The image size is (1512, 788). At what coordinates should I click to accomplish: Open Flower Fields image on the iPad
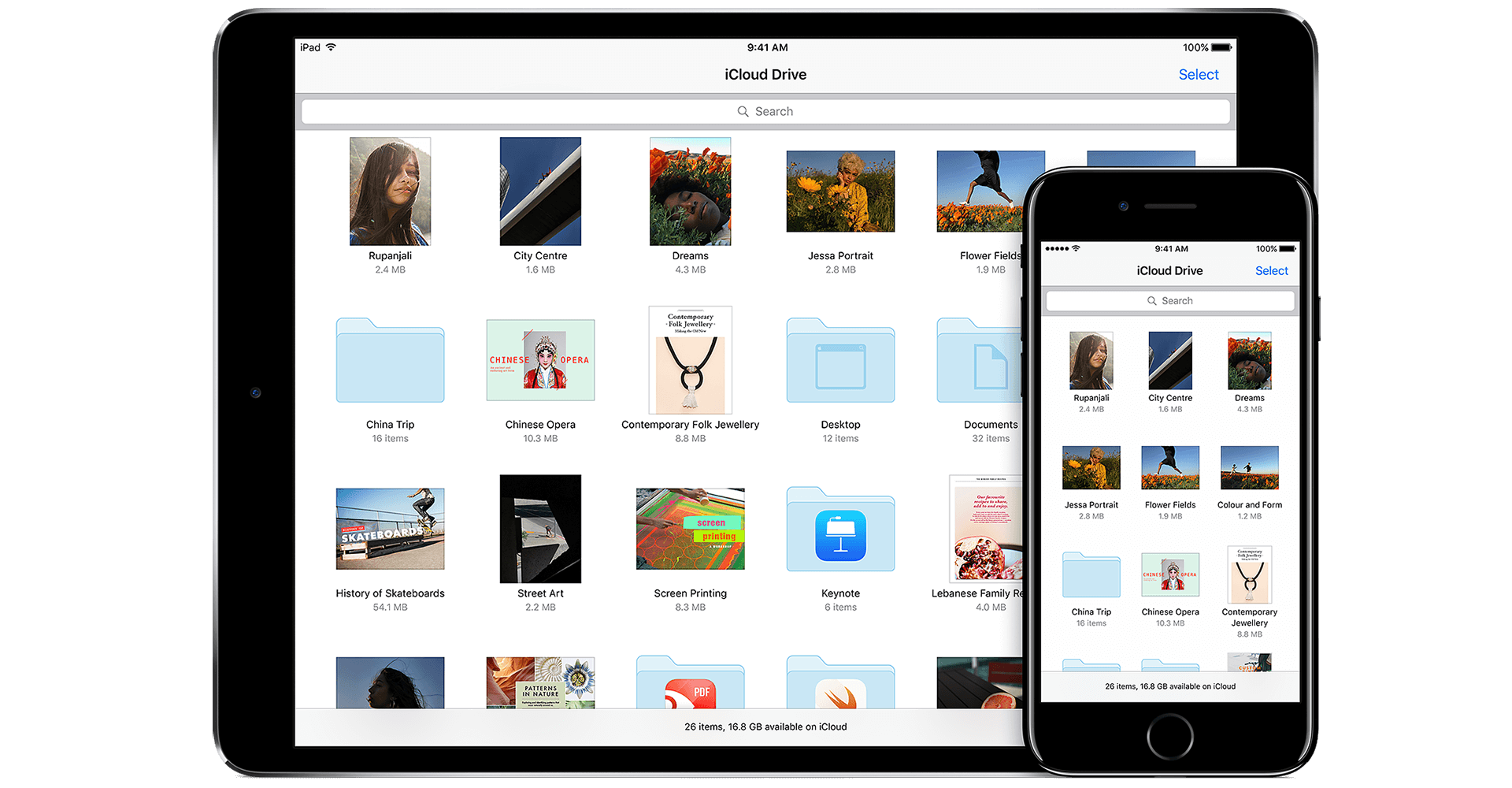(x=980, y=191)
